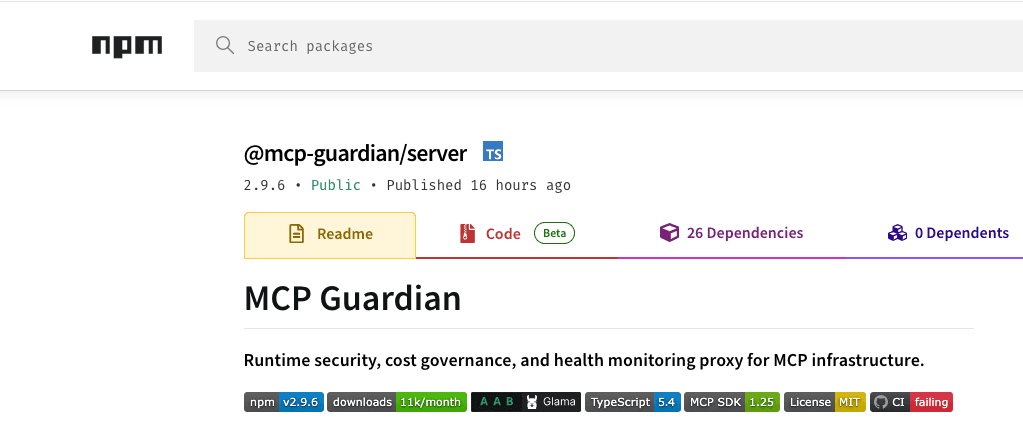Focus the Search packages field
The height and width of the screenshot is (437, 1023).
pyautogui.click(x=608, y=46)
